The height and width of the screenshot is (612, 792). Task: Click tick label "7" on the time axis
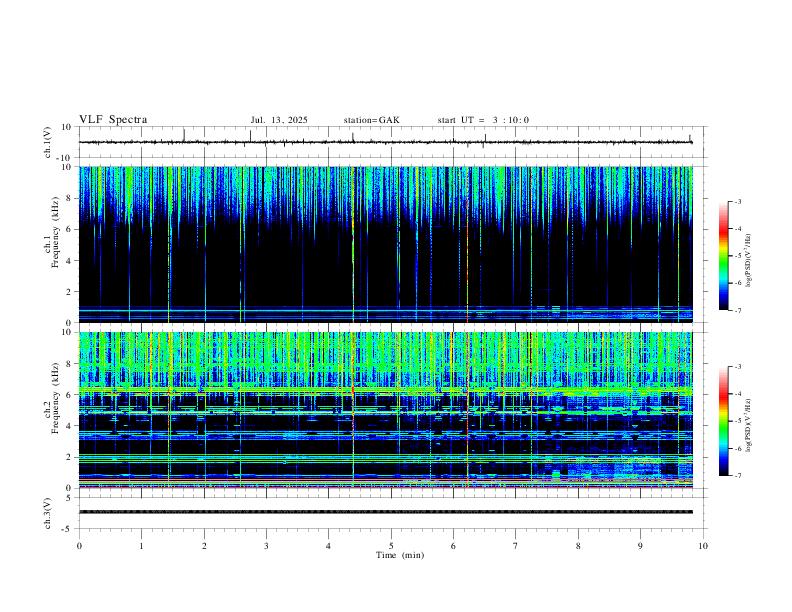[x=516, y=546]
